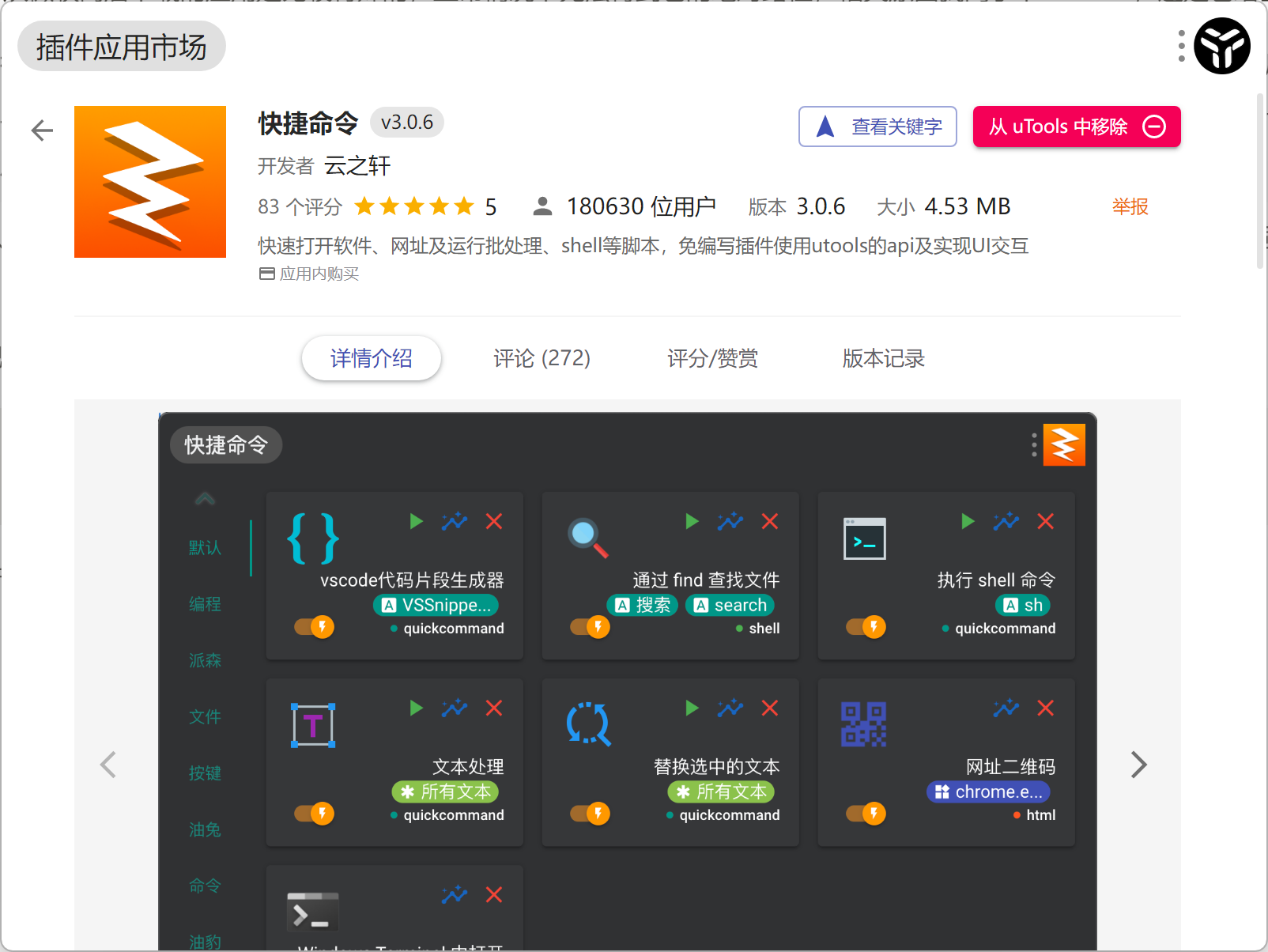Image resolution: width=1268 pixels, height=952 pixels.
Task: Run the 通过 find 查找文件 command
Action: pos(692,521)
